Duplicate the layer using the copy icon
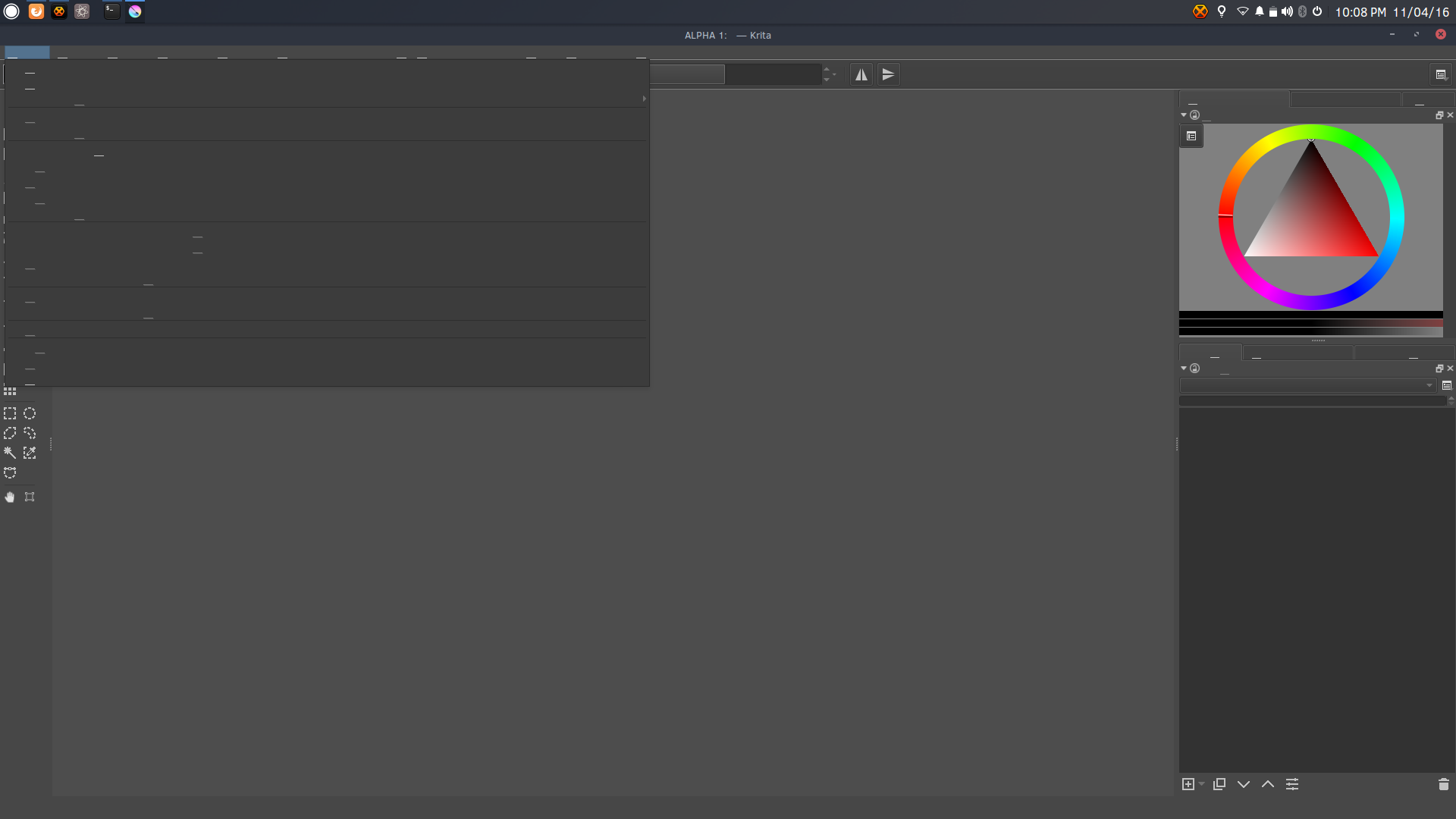This screenshot has width=1456, height=819. (1219, 784)
